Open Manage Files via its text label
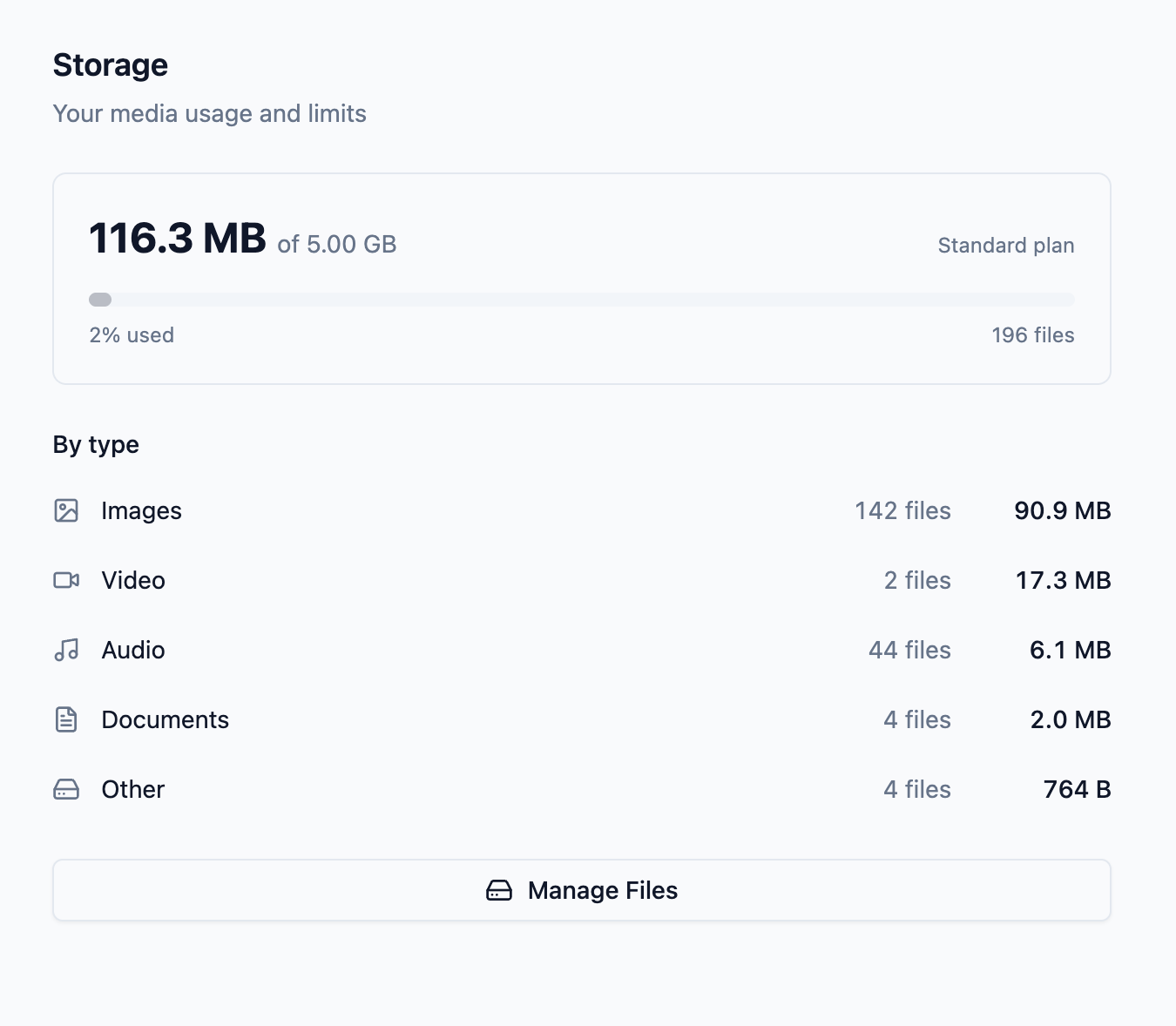1176x1026 pixels. point(602,890)
